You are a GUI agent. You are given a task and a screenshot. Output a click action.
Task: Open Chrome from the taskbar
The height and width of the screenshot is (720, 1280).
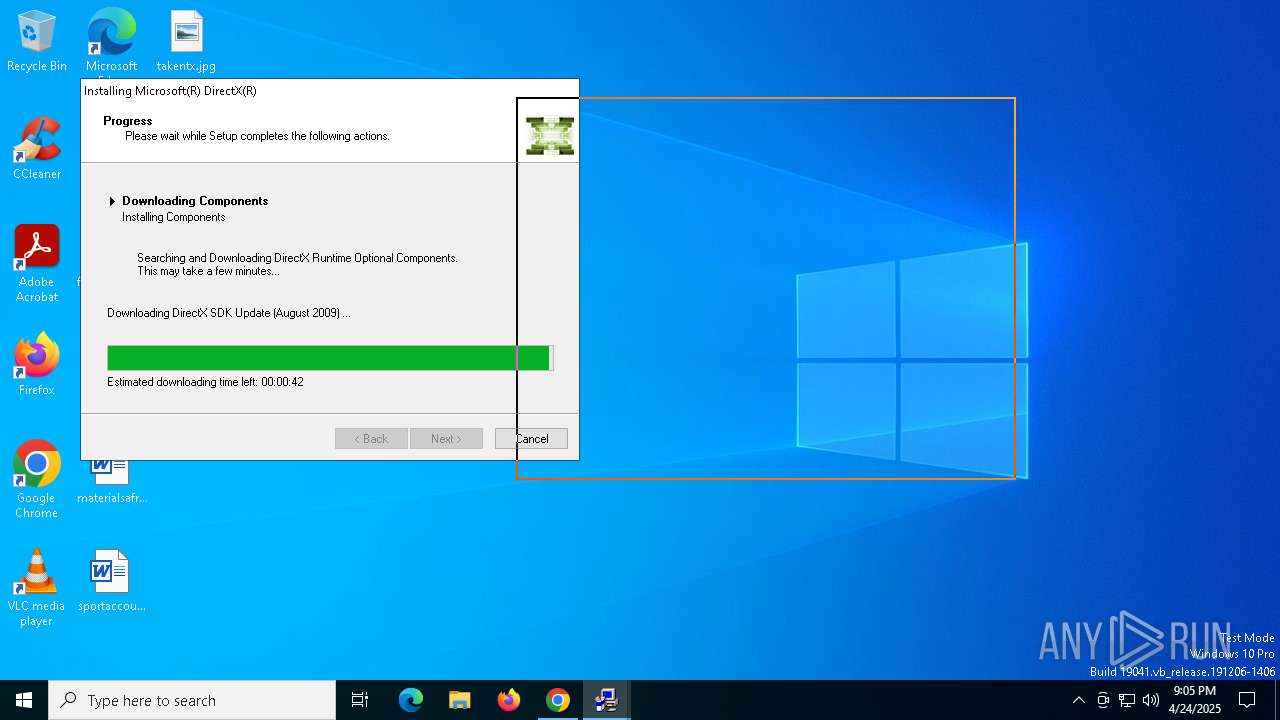point(558,700)
